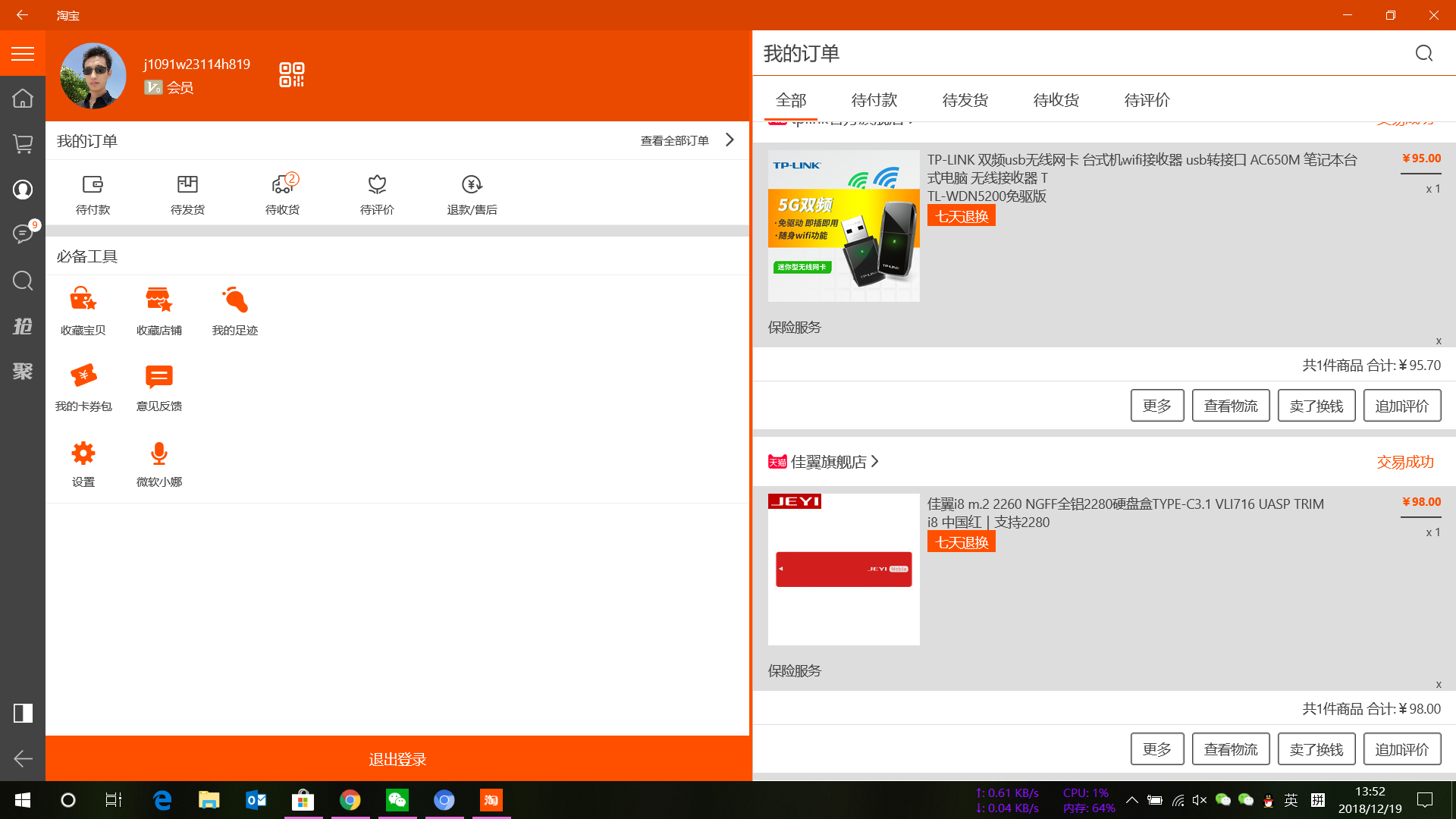Click the title bar back arrow
The height and width of the screenshot is (819, 1456).
click(22, 15)
